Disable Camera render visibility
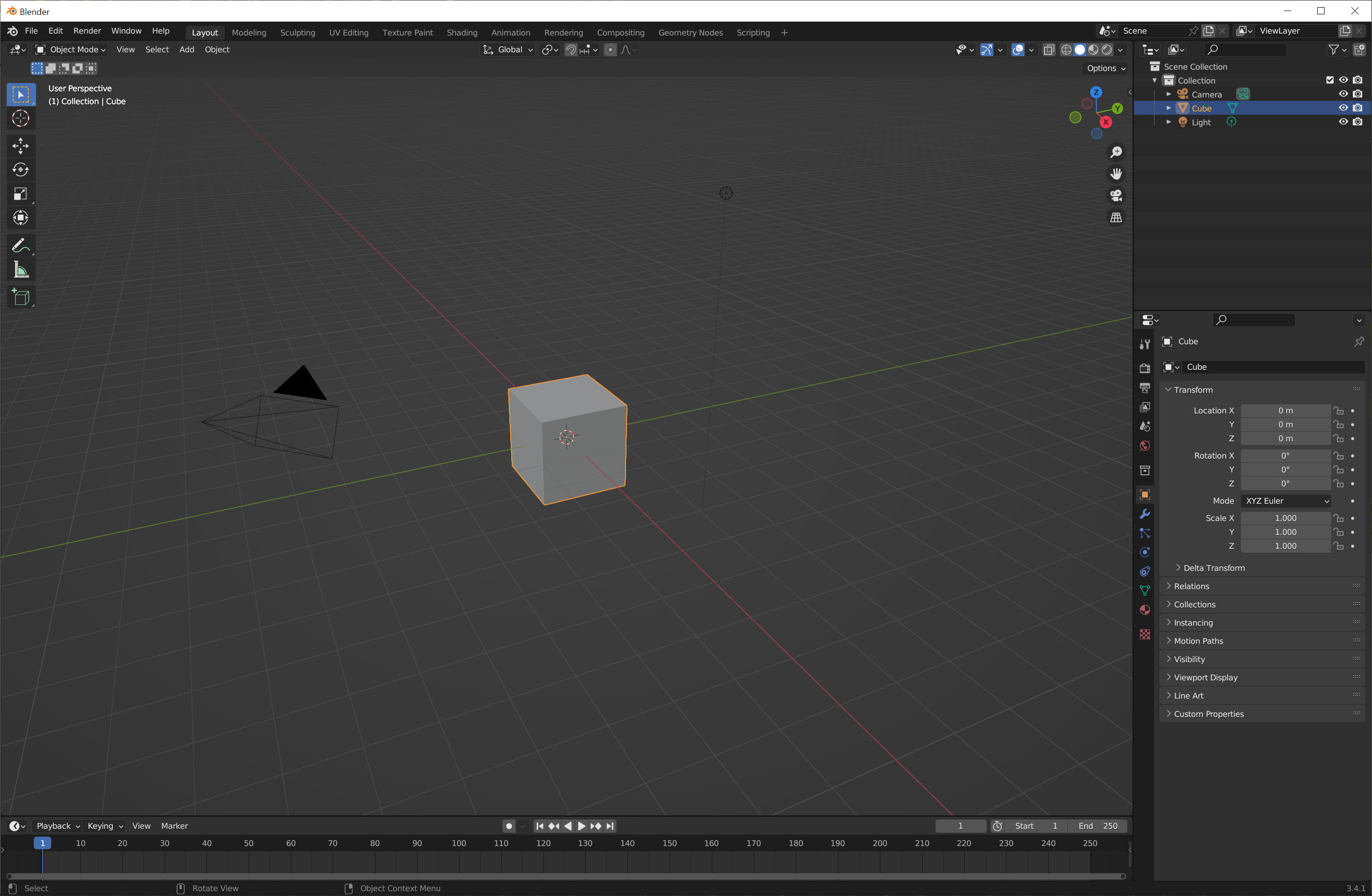Image resolution: width=1372 pixels, height=896 pixels. click(x=1358, y=94)
